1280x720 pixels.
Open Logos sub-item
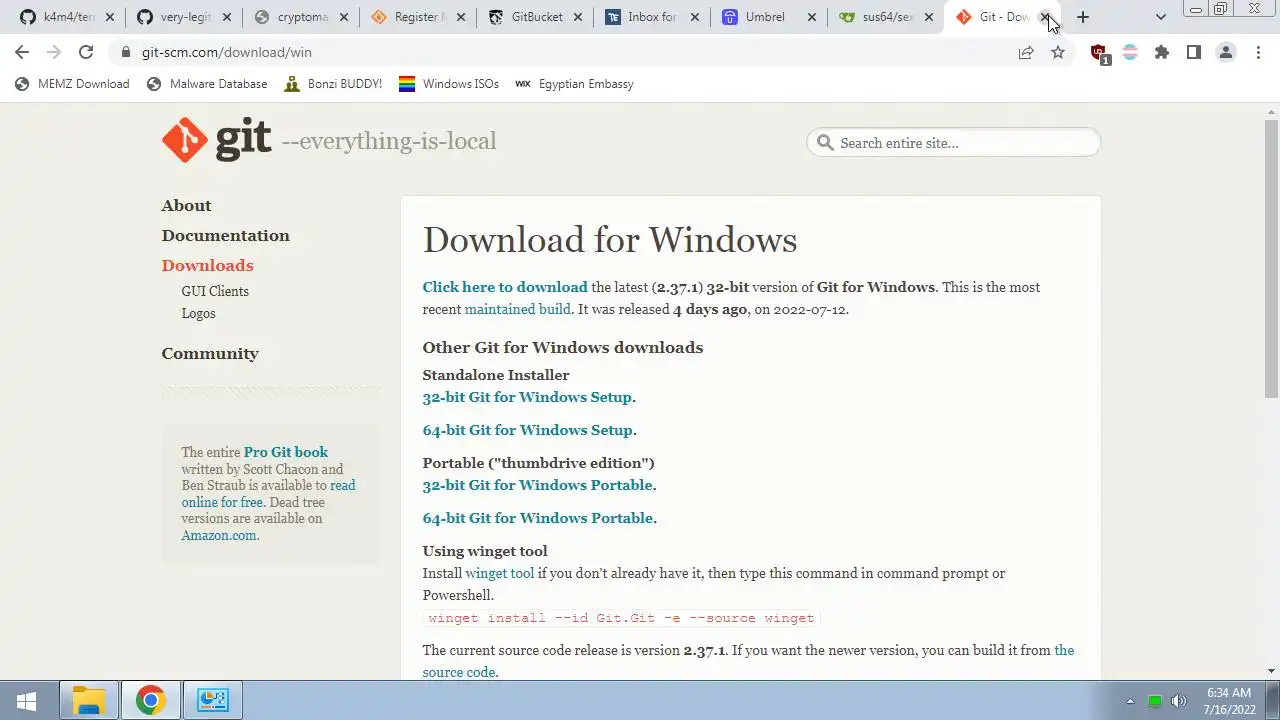click(x=198, y=313)
